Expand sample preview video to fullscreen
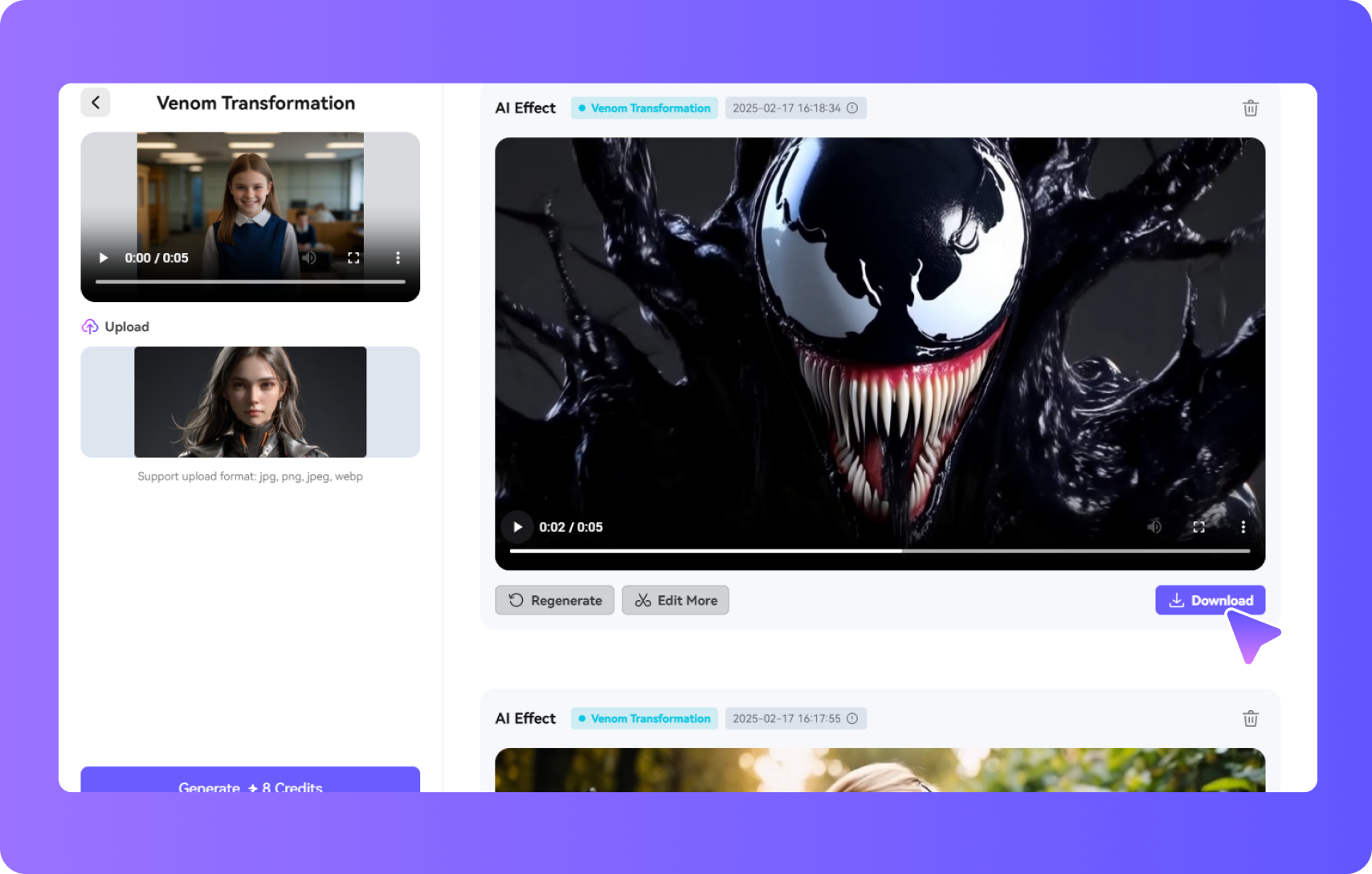Viewport: 1372px width, 874px height. (353, 258)
